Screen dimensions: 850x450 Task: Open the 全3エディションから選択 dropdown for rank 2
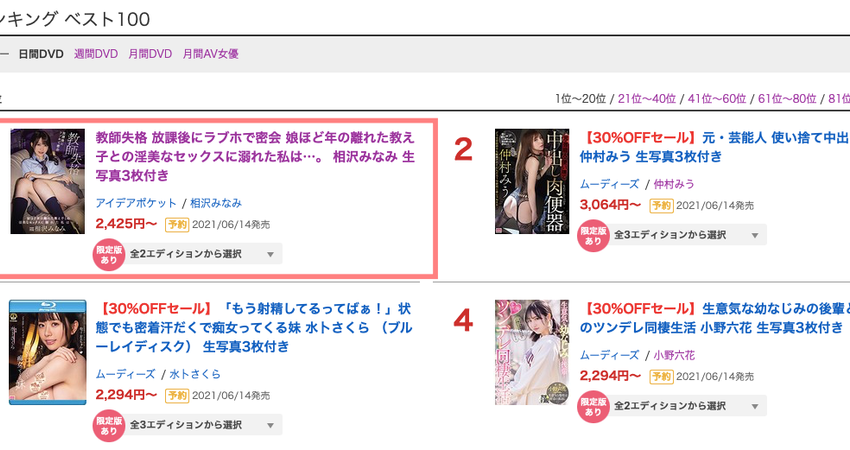click(x=686, y=235)
